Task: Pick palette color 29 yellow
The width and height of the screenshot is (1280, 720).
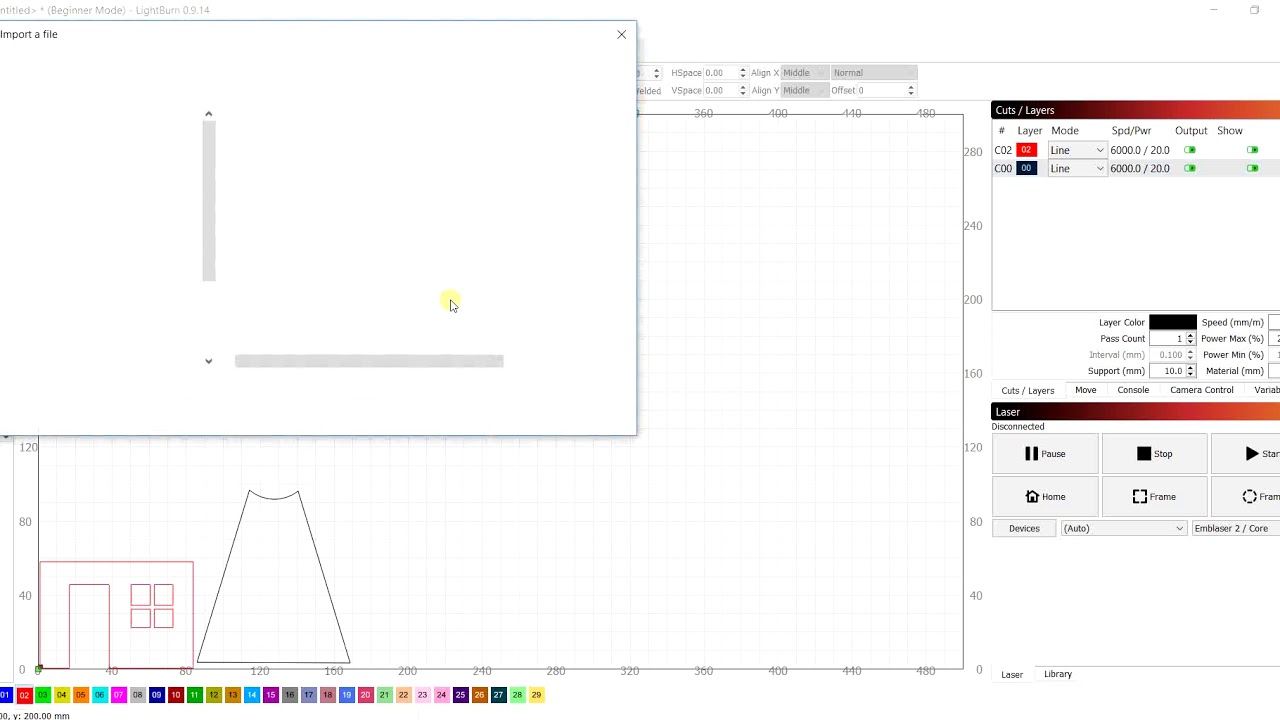Action: 536,695
